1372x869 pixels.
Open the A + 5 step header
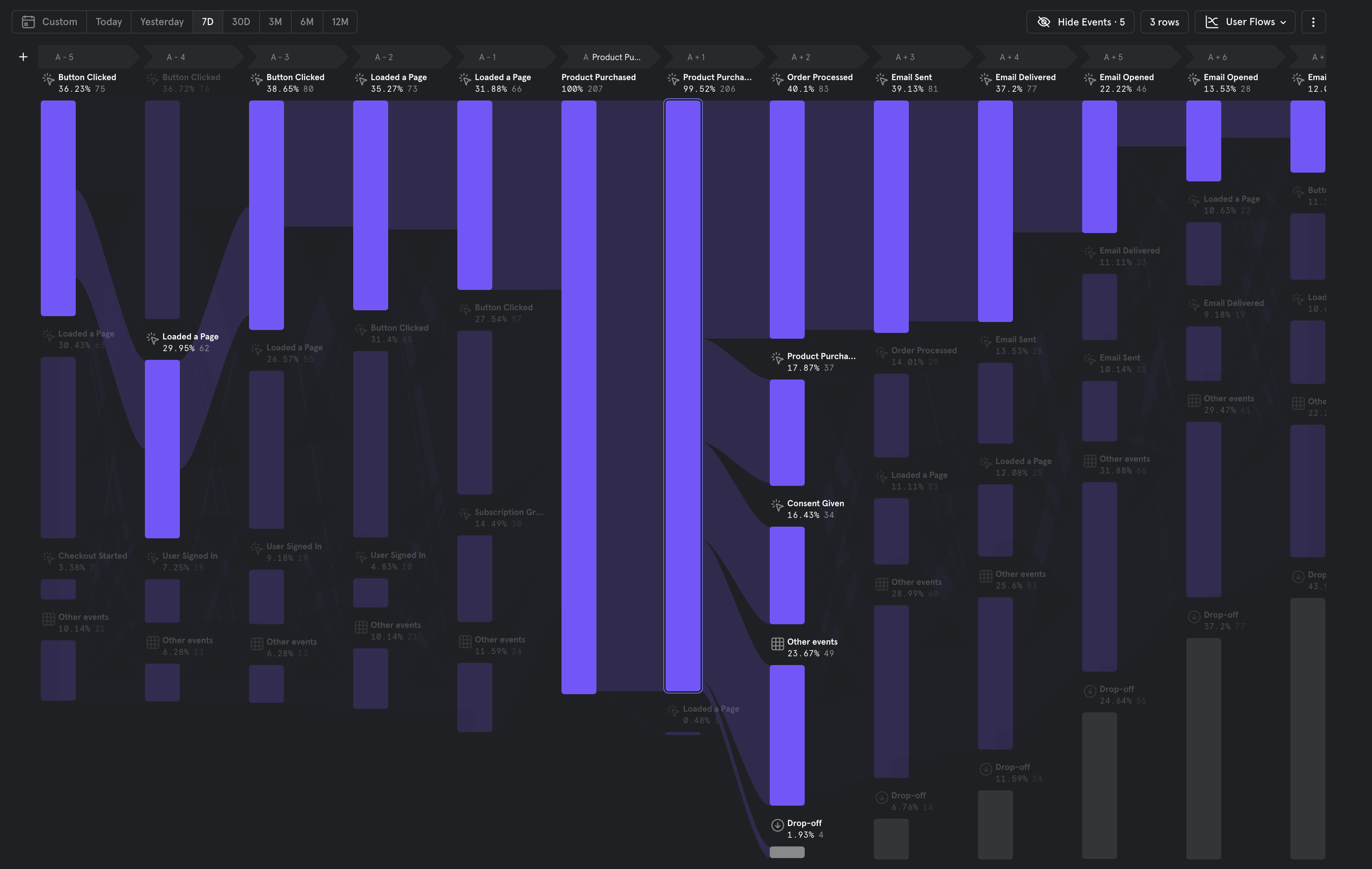pyautogui.click(x=1131, y=57)
